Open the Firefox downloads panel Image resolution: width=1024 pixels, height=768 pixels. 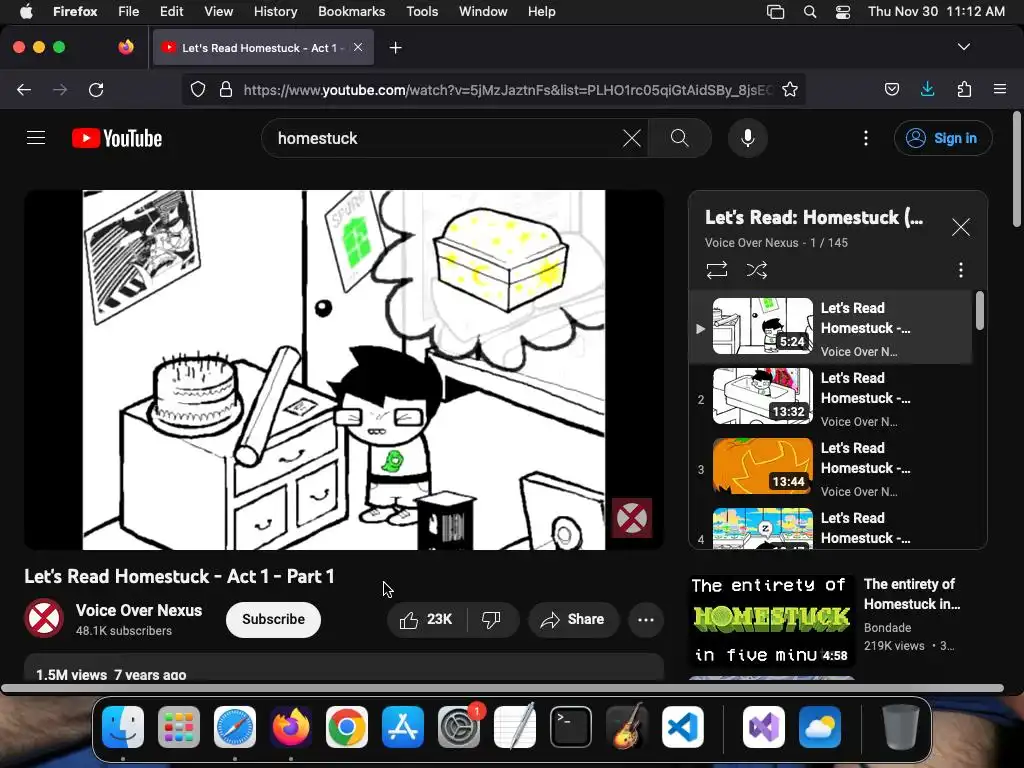[927, 89]
